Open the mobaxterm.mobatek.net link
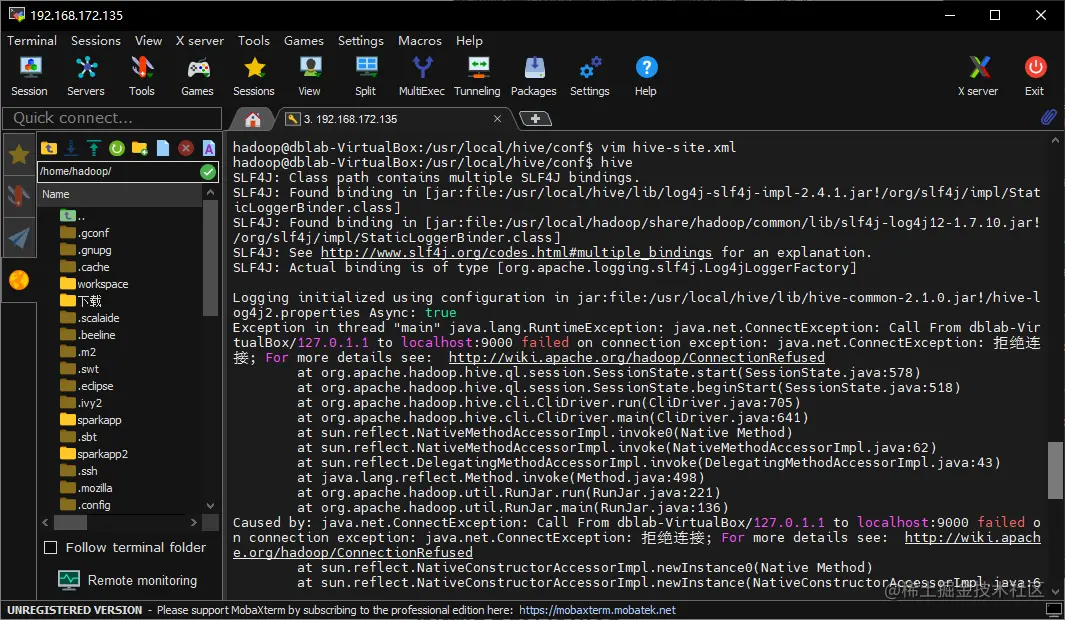 (x=598, y=610)
